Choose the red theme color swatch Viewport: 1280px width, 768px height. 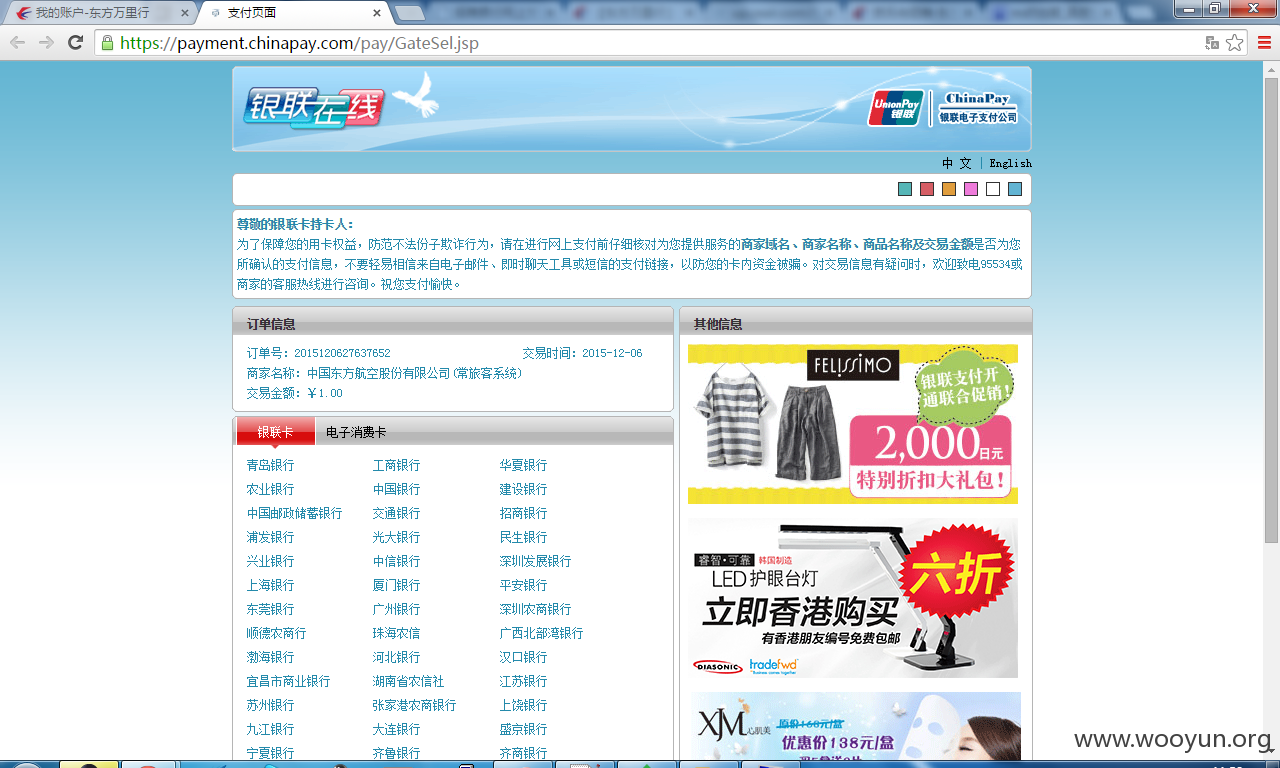pyautogui.click(x=927, y=189)
